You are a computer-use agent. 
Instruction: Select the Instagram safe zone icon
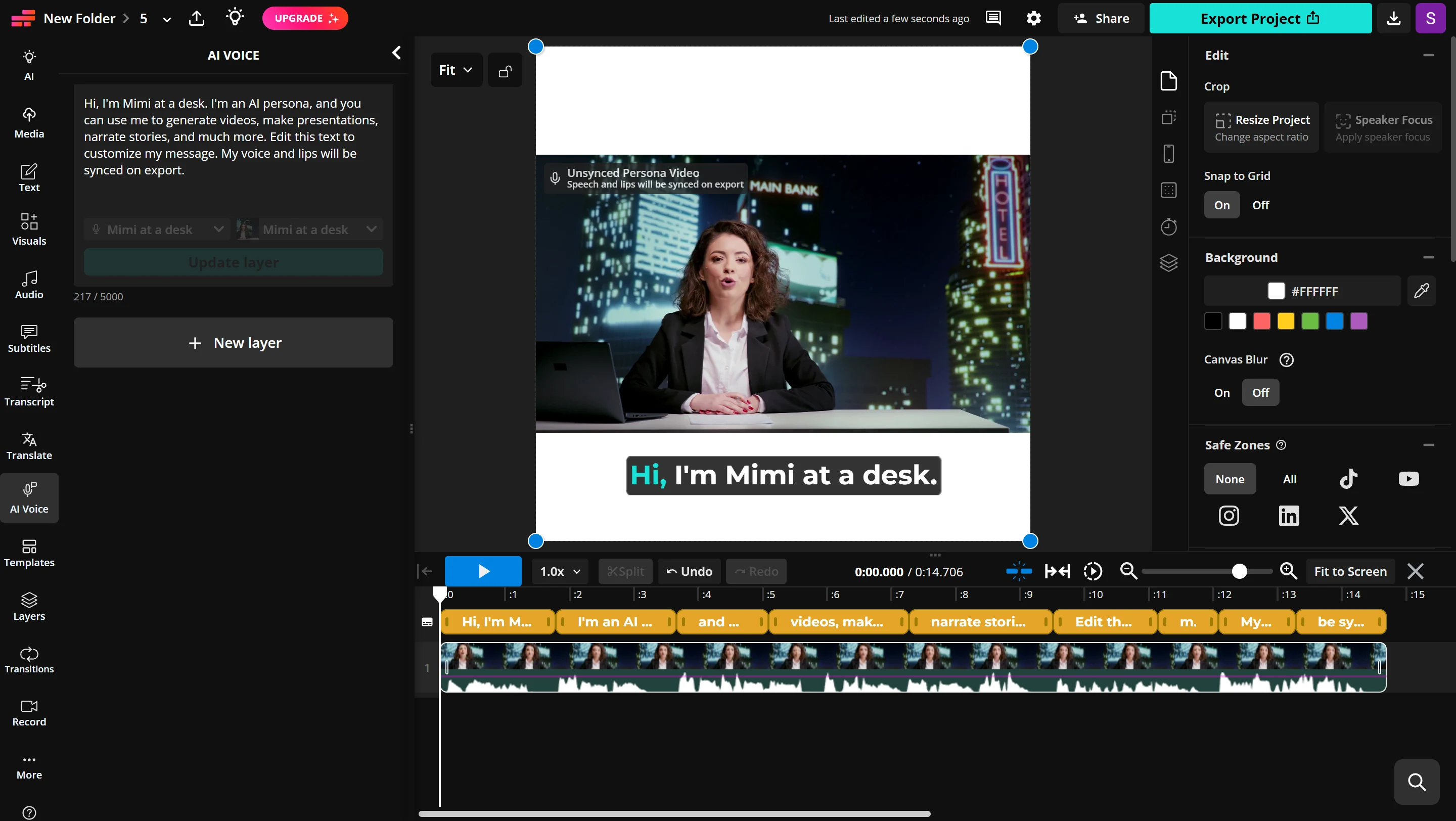point(1229,515)
